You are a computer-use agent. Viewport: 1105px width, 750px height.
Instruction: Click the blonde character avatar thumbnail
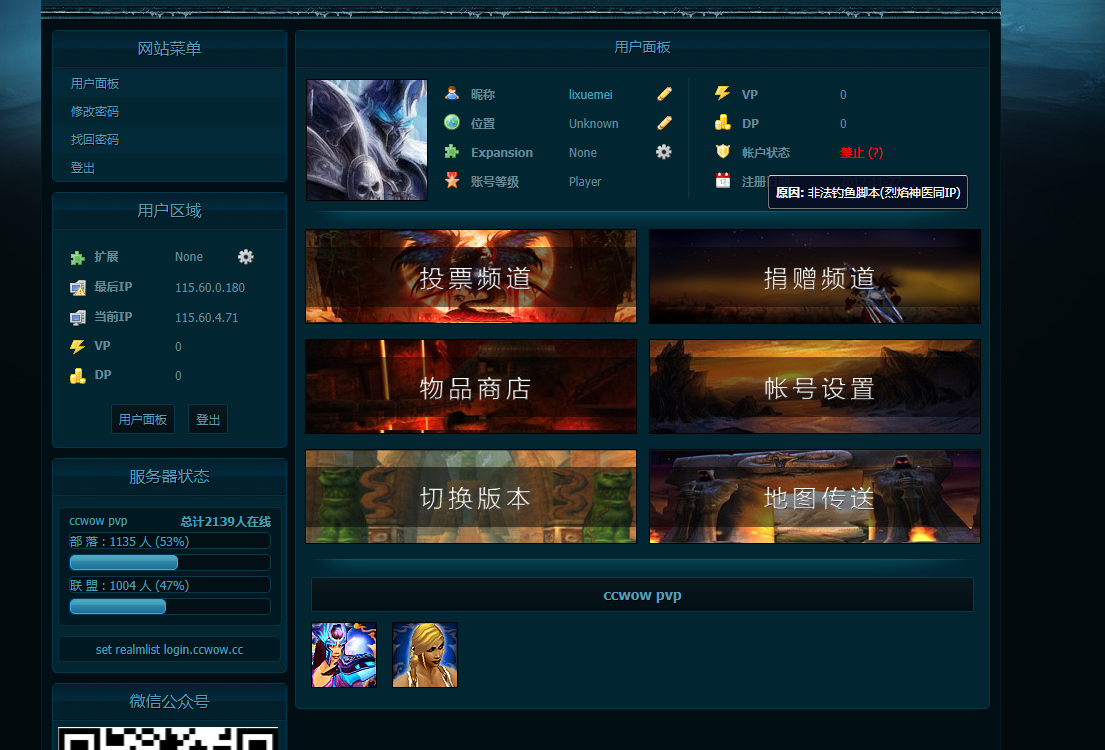point(424,655)
